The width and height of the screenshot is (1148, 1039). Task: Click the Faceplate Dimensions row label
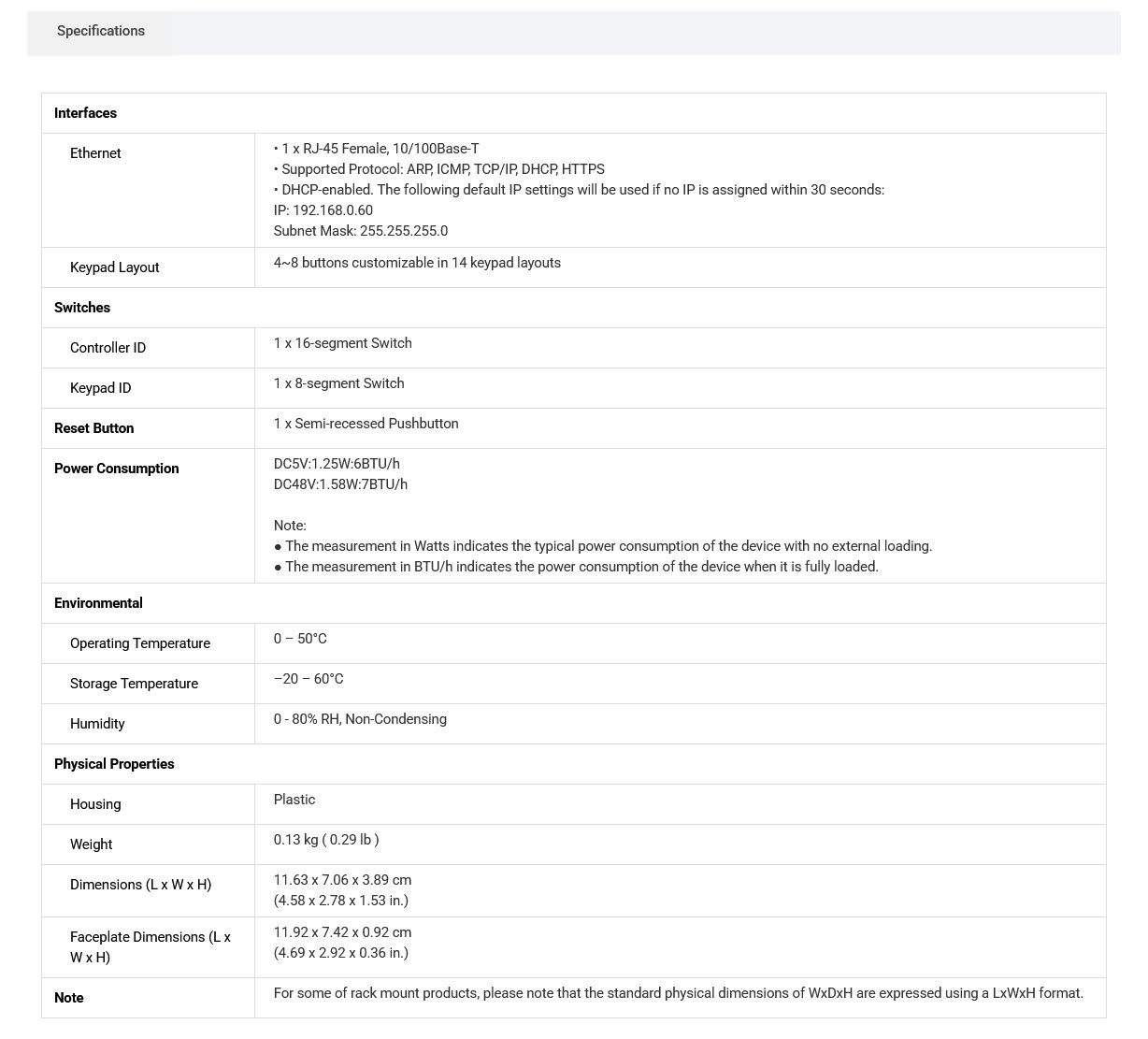[151, 947]
